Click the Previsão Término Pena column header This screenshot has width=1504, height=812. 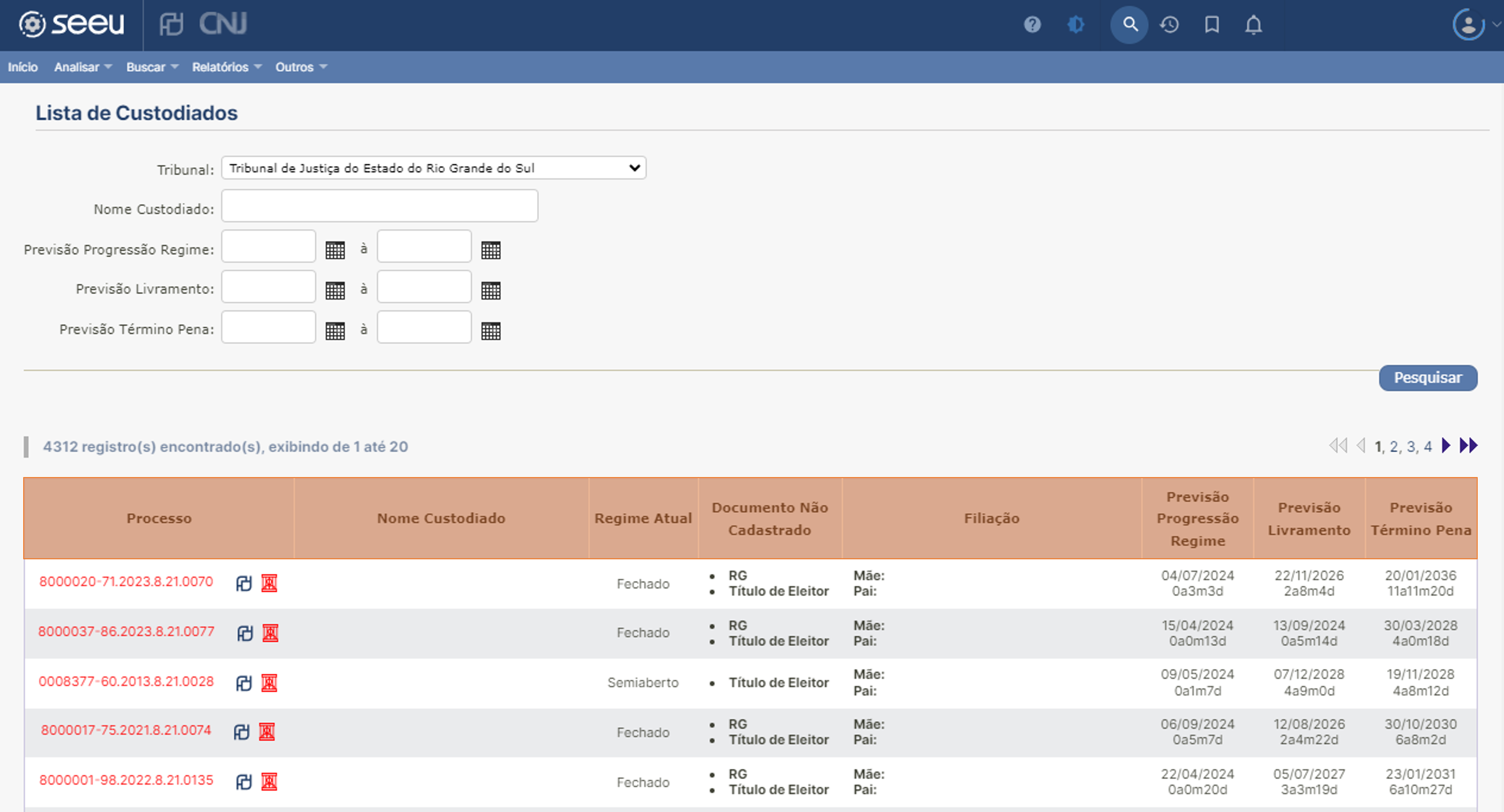coord(1421,519)
